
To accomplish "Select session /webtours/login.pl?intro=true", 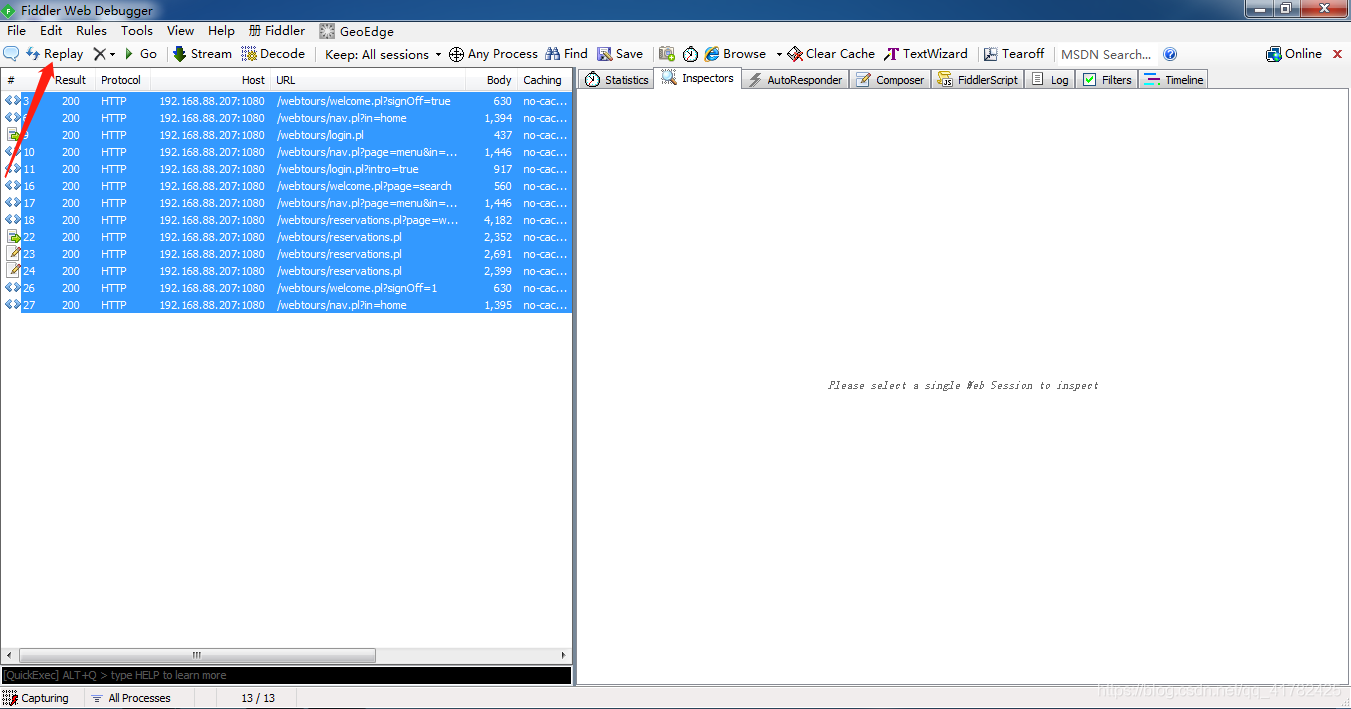I will [286, 169].
